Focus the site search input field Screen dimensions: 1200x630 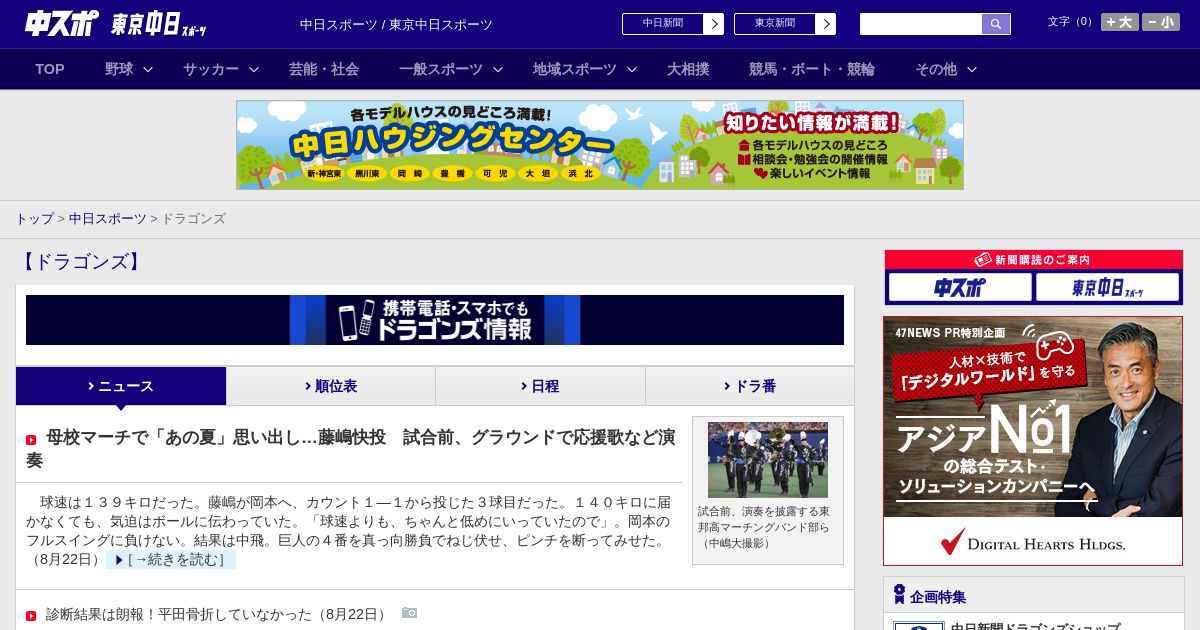(x=921, y=24)
